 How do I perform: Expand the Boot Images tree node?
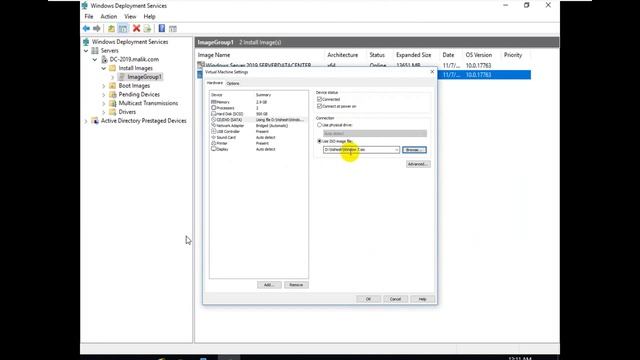(x=104, y=86)
